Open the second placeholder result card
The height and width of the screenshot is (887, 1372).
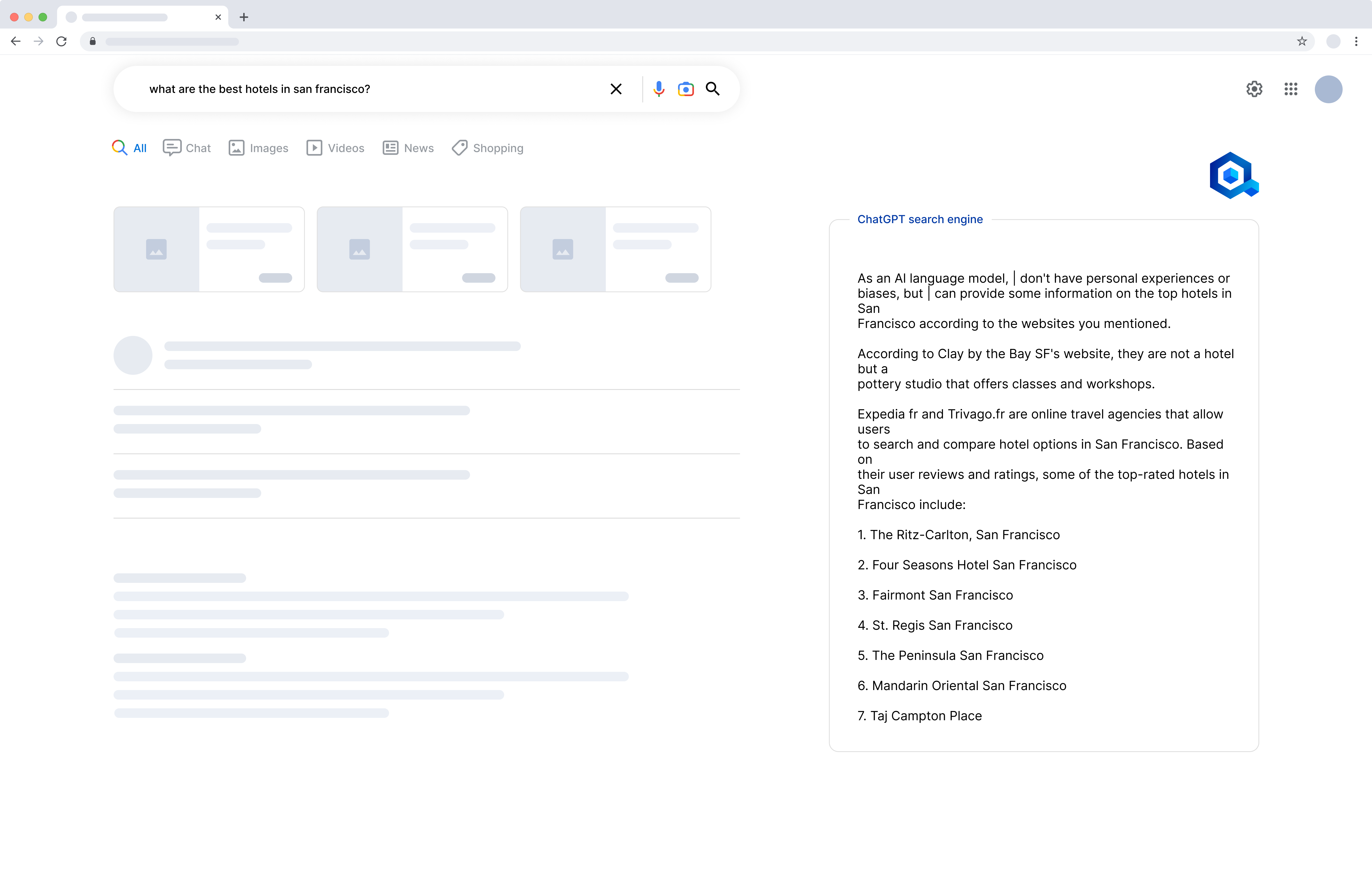coord(412,249)
